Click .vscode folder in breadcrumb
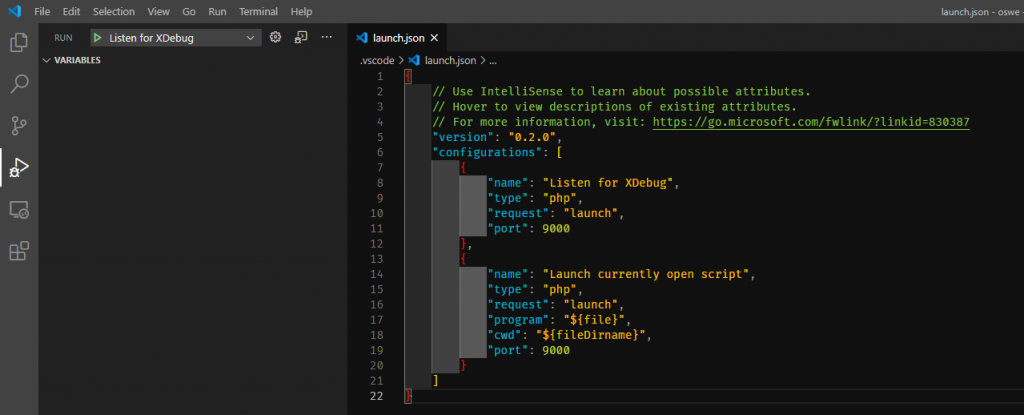The image size is (1024, 415). 377,60
